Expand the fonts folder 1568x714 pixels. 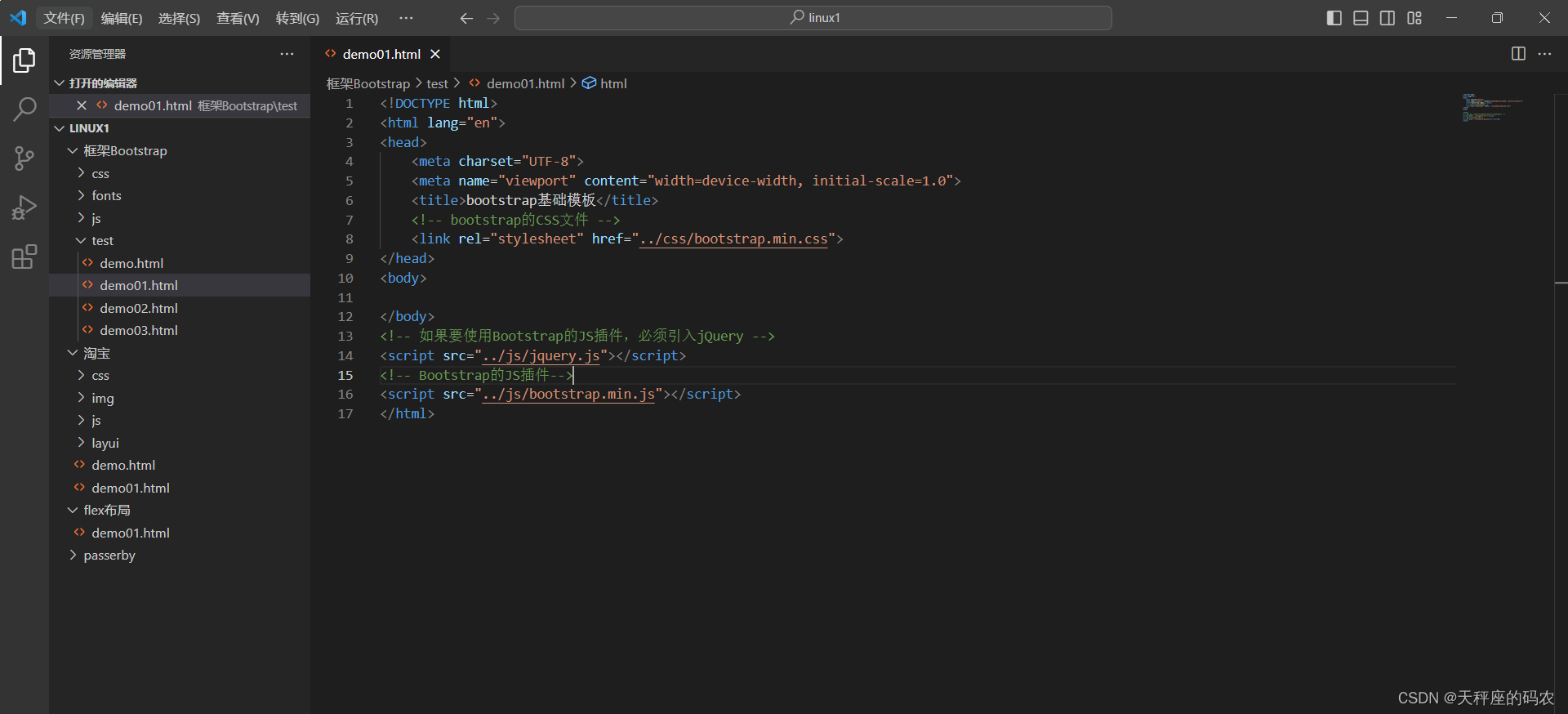click(180, 196)
